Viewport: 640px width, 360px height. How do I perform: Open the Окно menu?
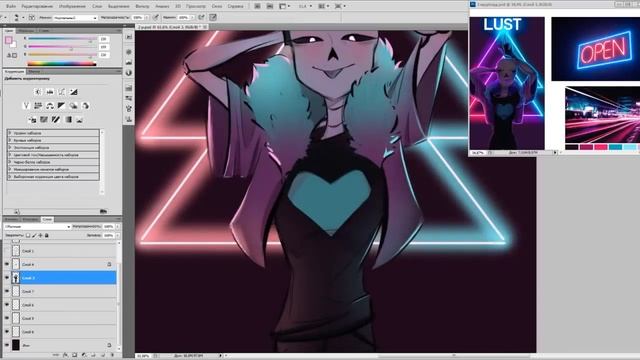(x=217, y=6)
